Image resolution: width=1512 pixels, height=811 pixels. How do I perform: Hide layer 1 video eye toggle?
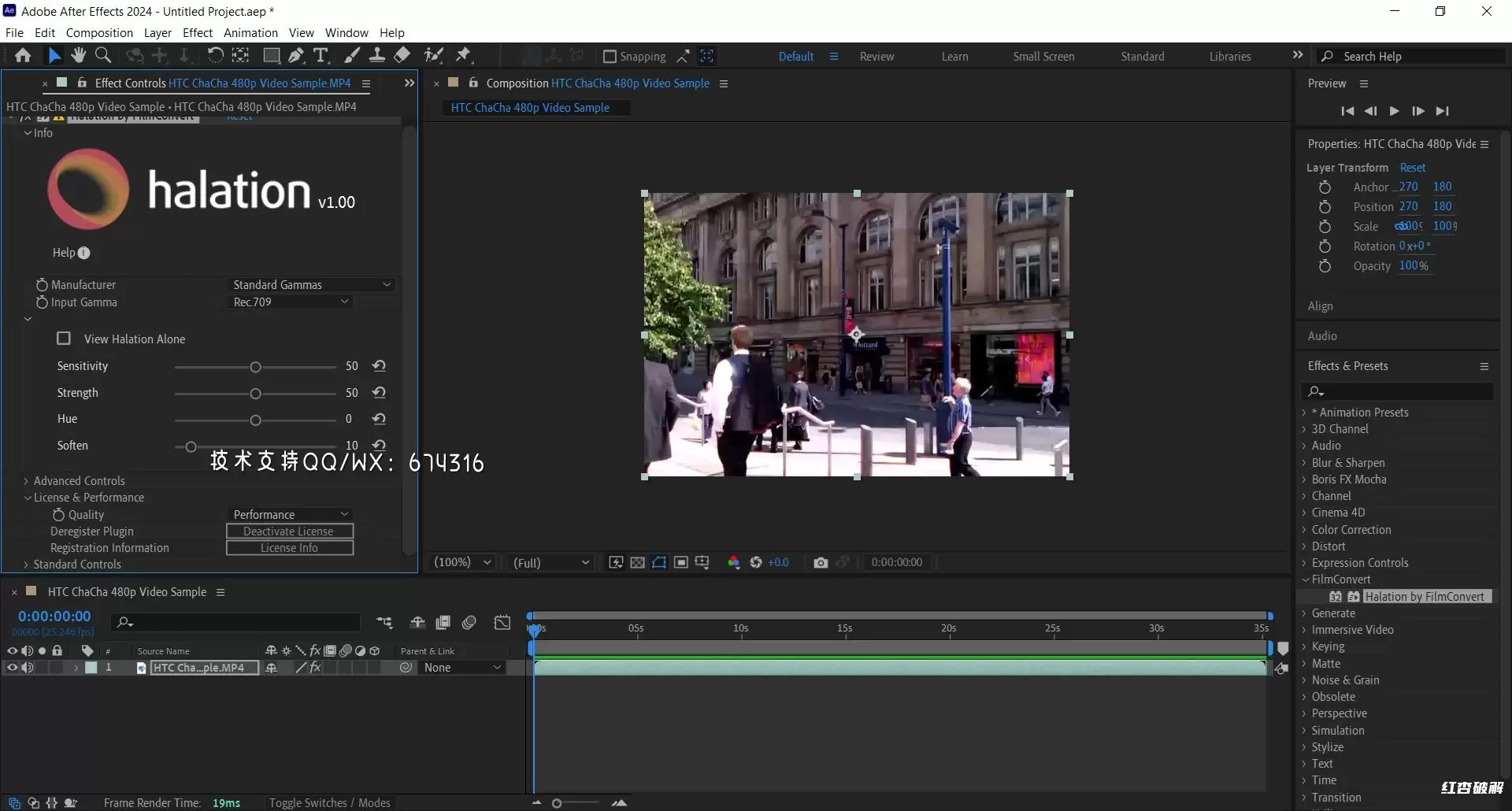[x=12, y=668]
